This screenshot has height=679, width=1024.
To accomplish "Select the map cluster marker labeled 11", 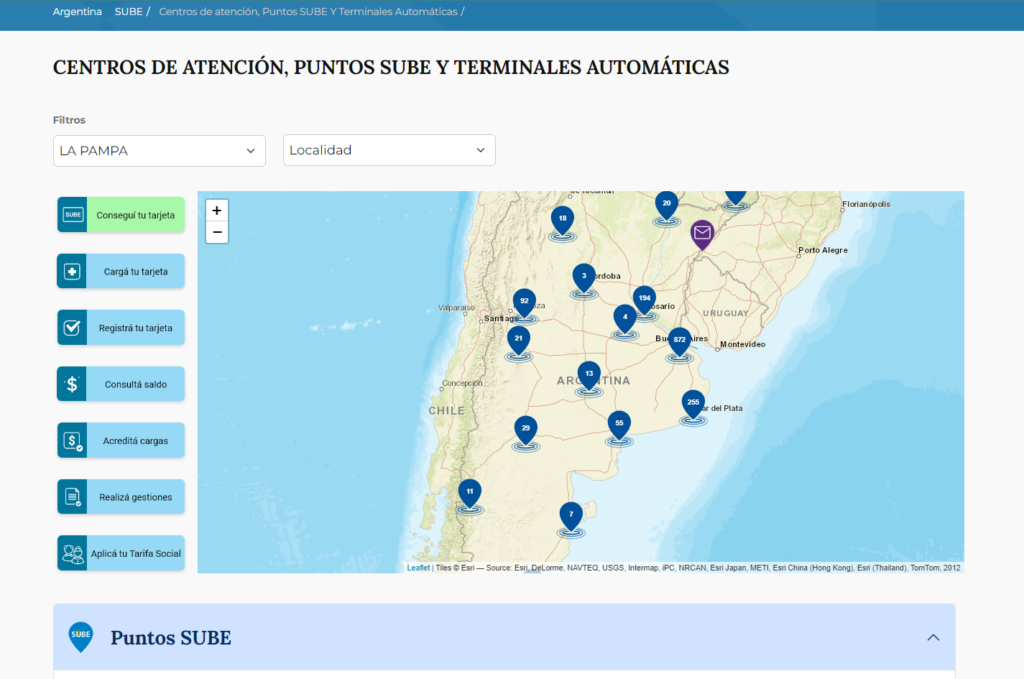I will 470,496.
